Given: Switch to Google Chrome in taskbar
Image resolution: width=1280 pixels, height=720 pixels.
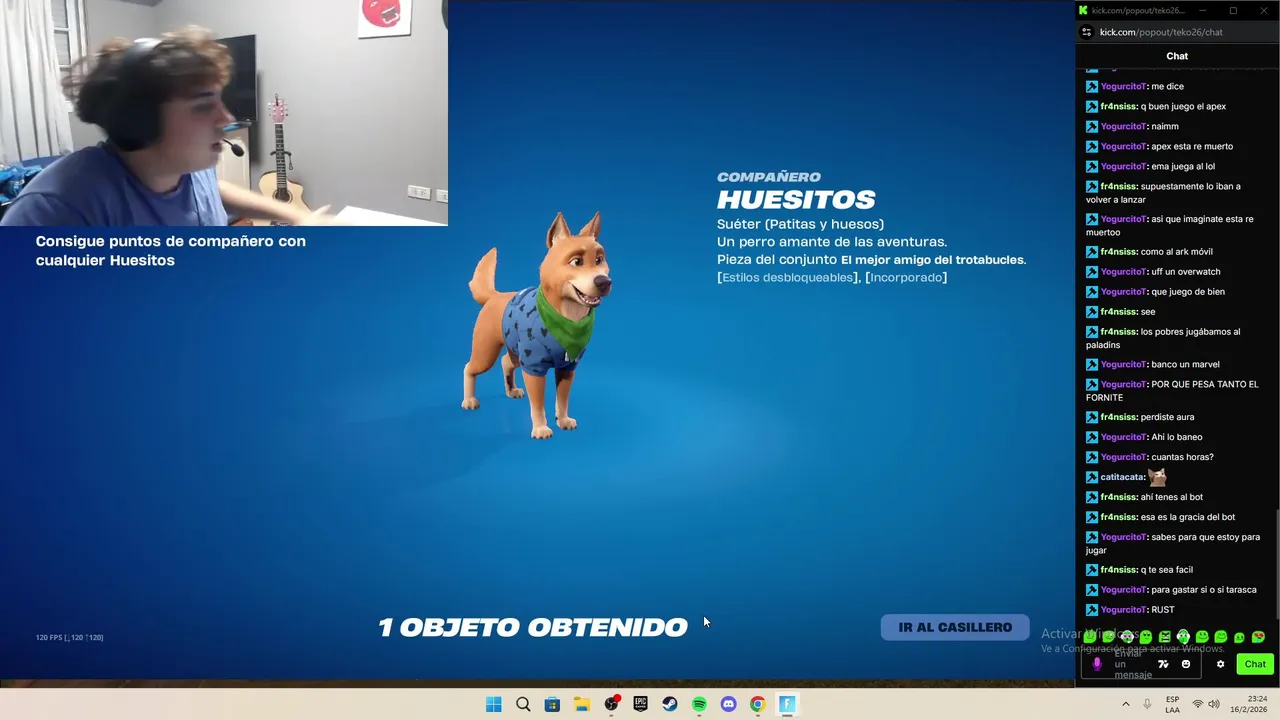Looking at the screenshot, I should coord(758,704).
